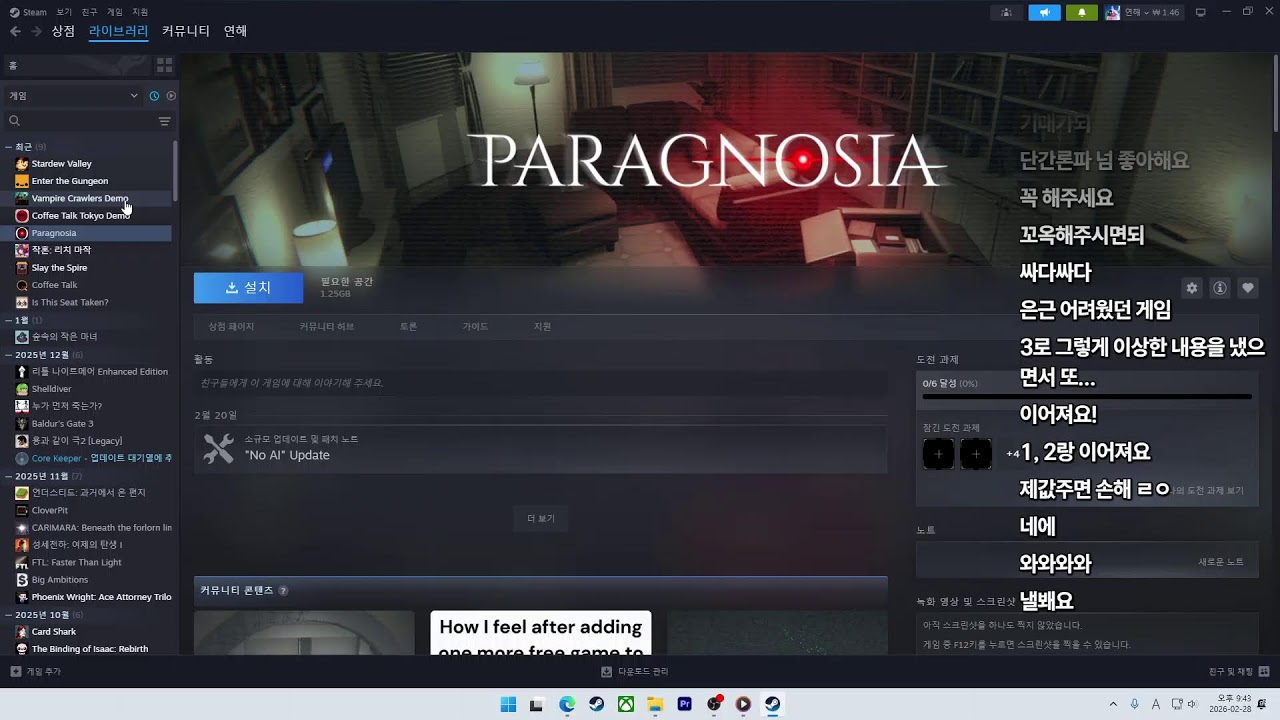The height and width of the screenshot is (720, 1280).
Task: Click the search magnifier icon in library
Action: [x=14, y=121]
